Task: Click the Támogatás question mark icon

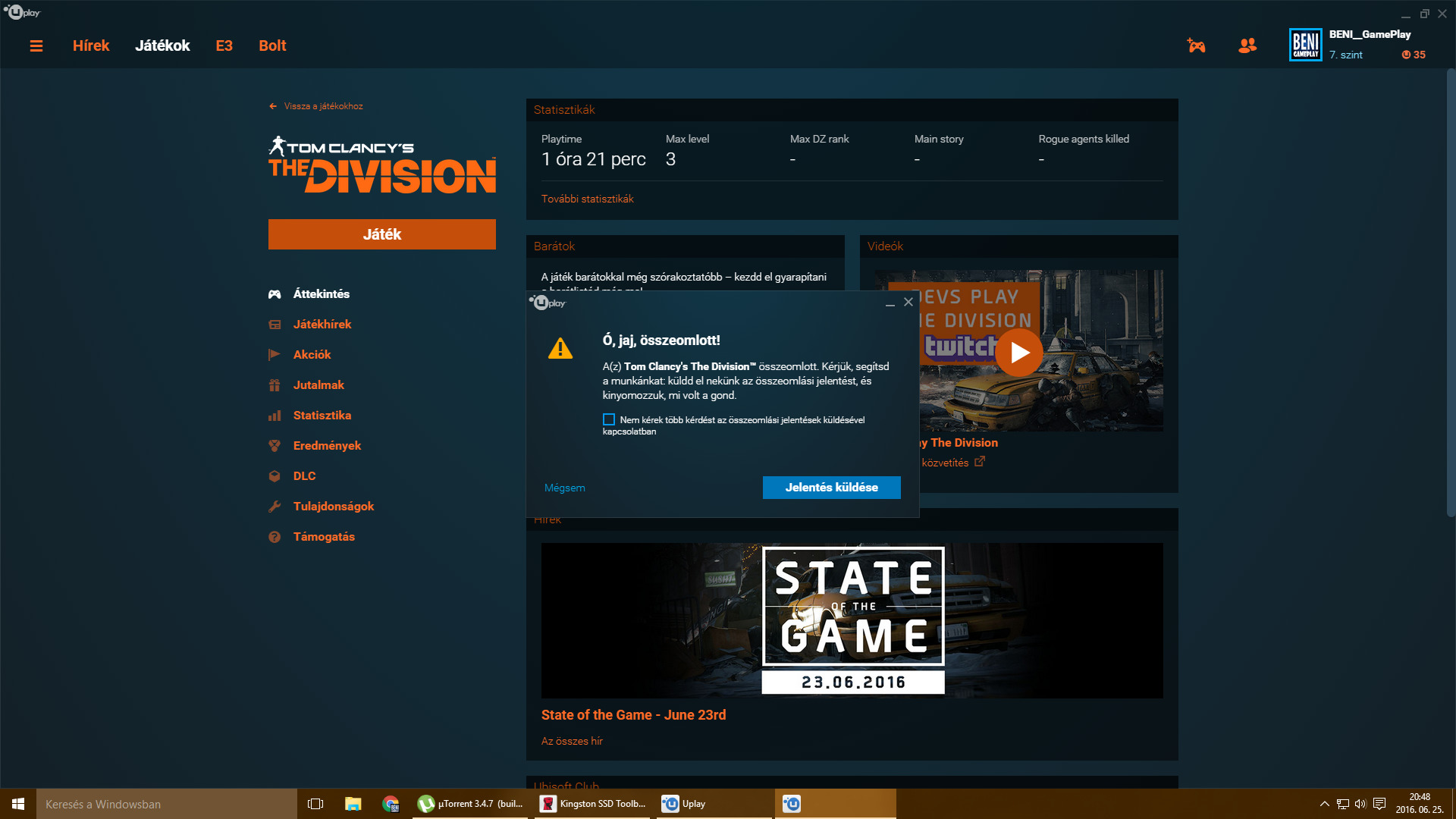Action: point(275,537)
